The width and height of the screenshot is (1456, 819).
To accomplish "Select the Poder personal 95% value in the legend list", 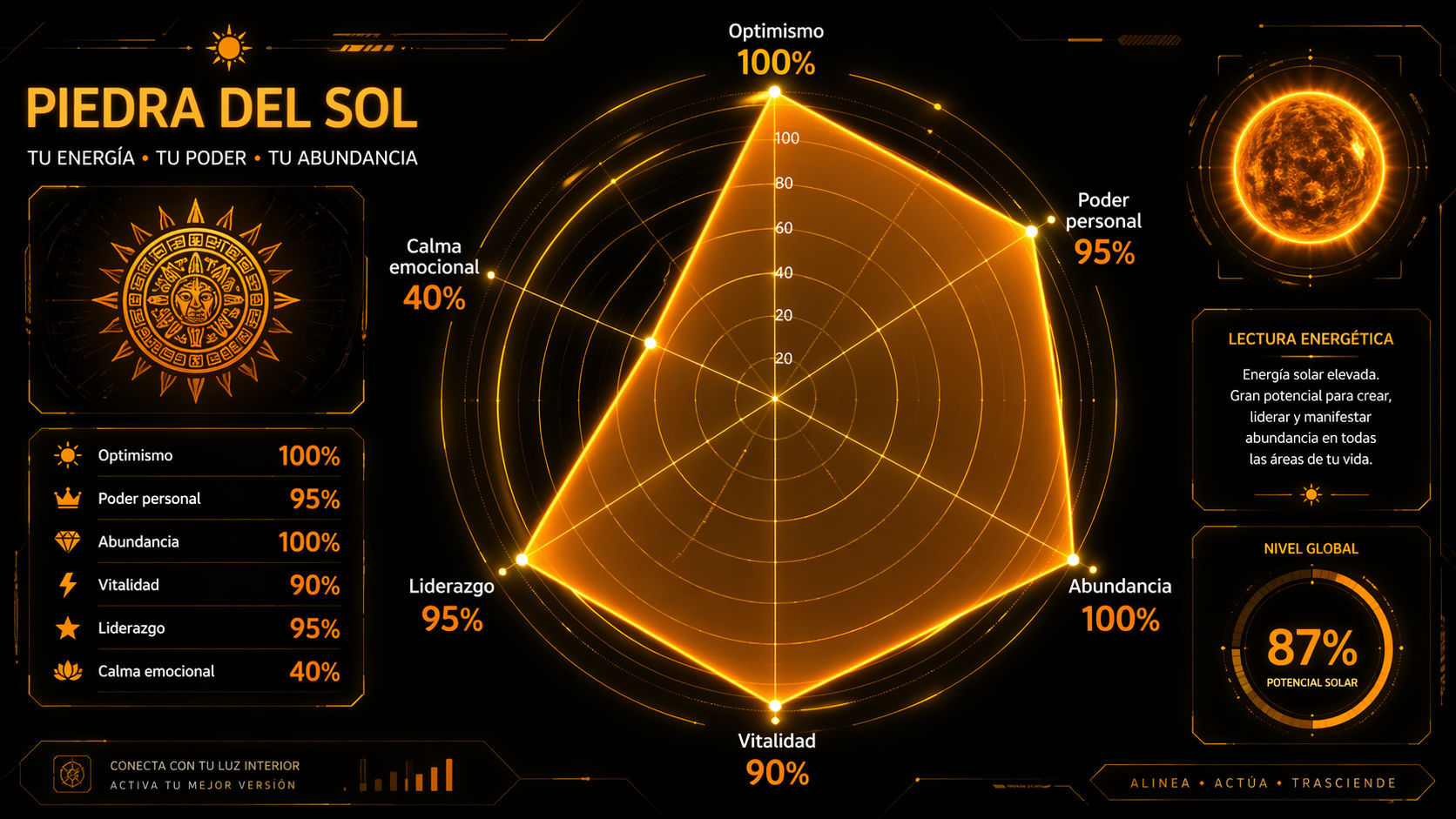I will point(315,499).
